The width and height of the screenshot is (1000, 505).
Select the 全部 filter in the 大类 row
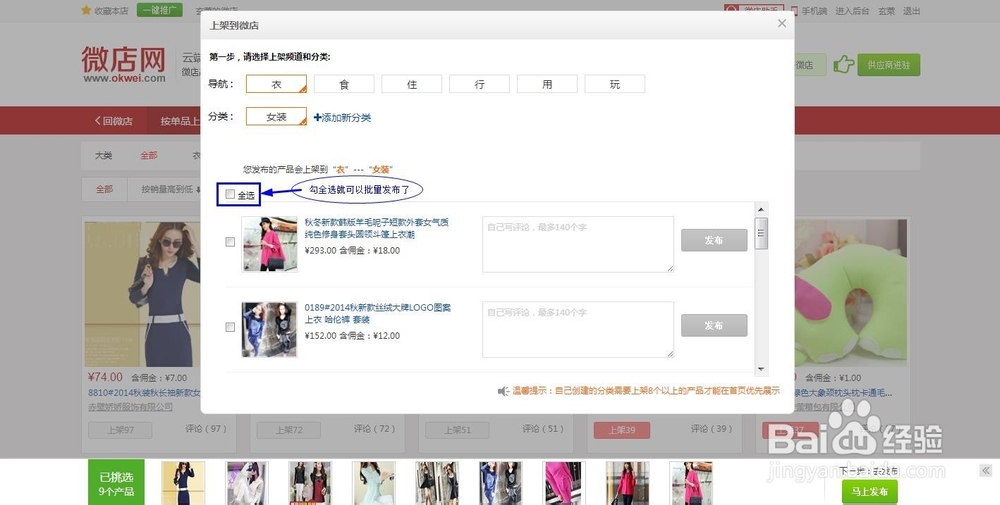coord(149,156)
